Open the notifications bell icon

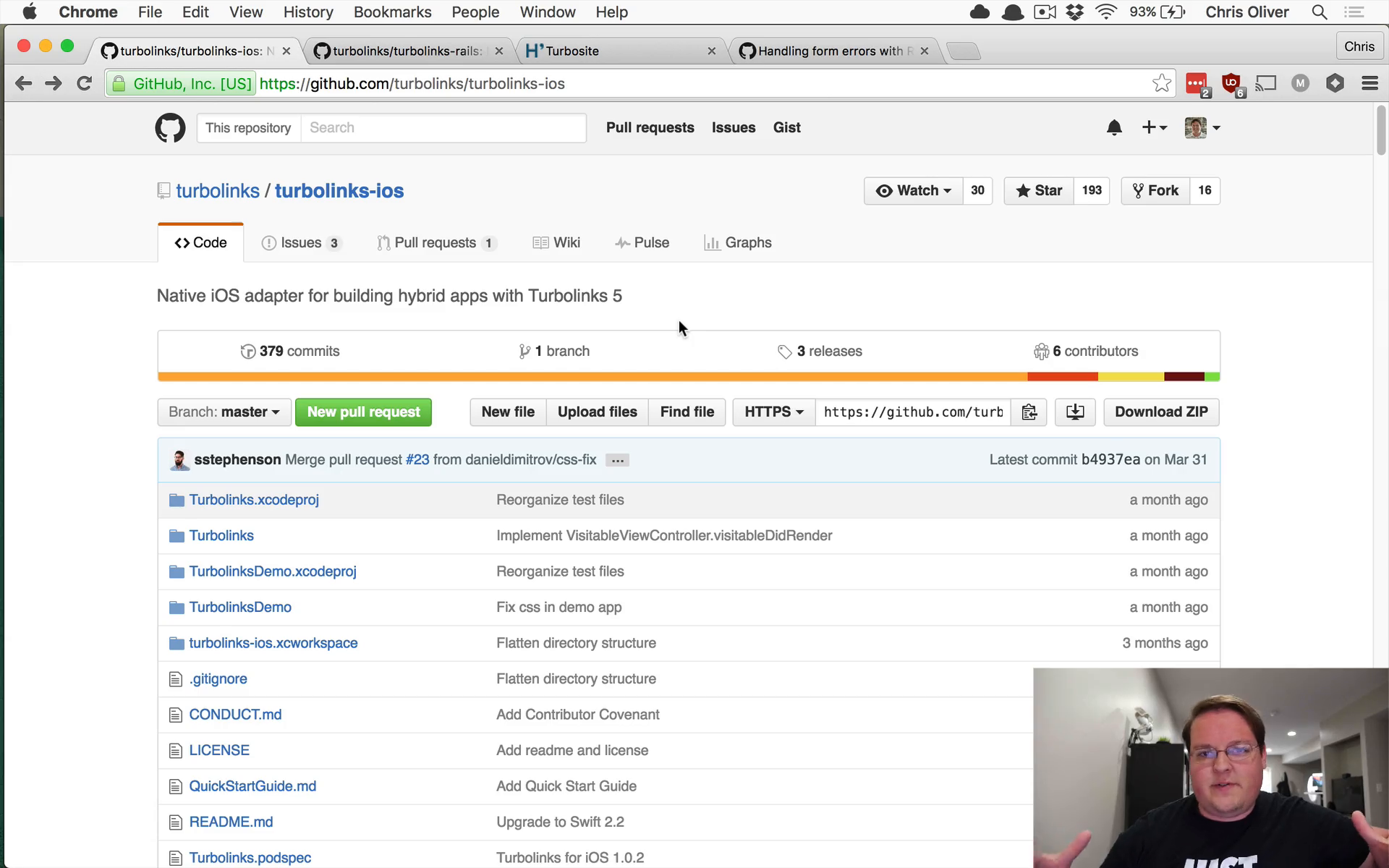click(1114, 128)
